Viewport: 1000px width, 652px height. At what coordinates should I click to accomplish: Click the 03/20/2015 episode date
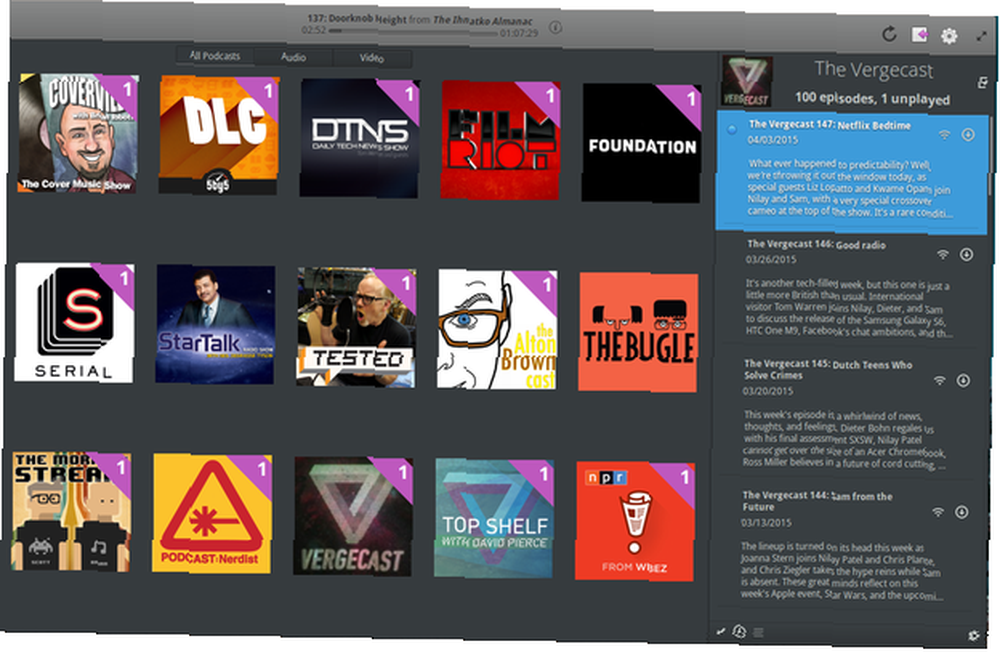[x=768, y=390]
